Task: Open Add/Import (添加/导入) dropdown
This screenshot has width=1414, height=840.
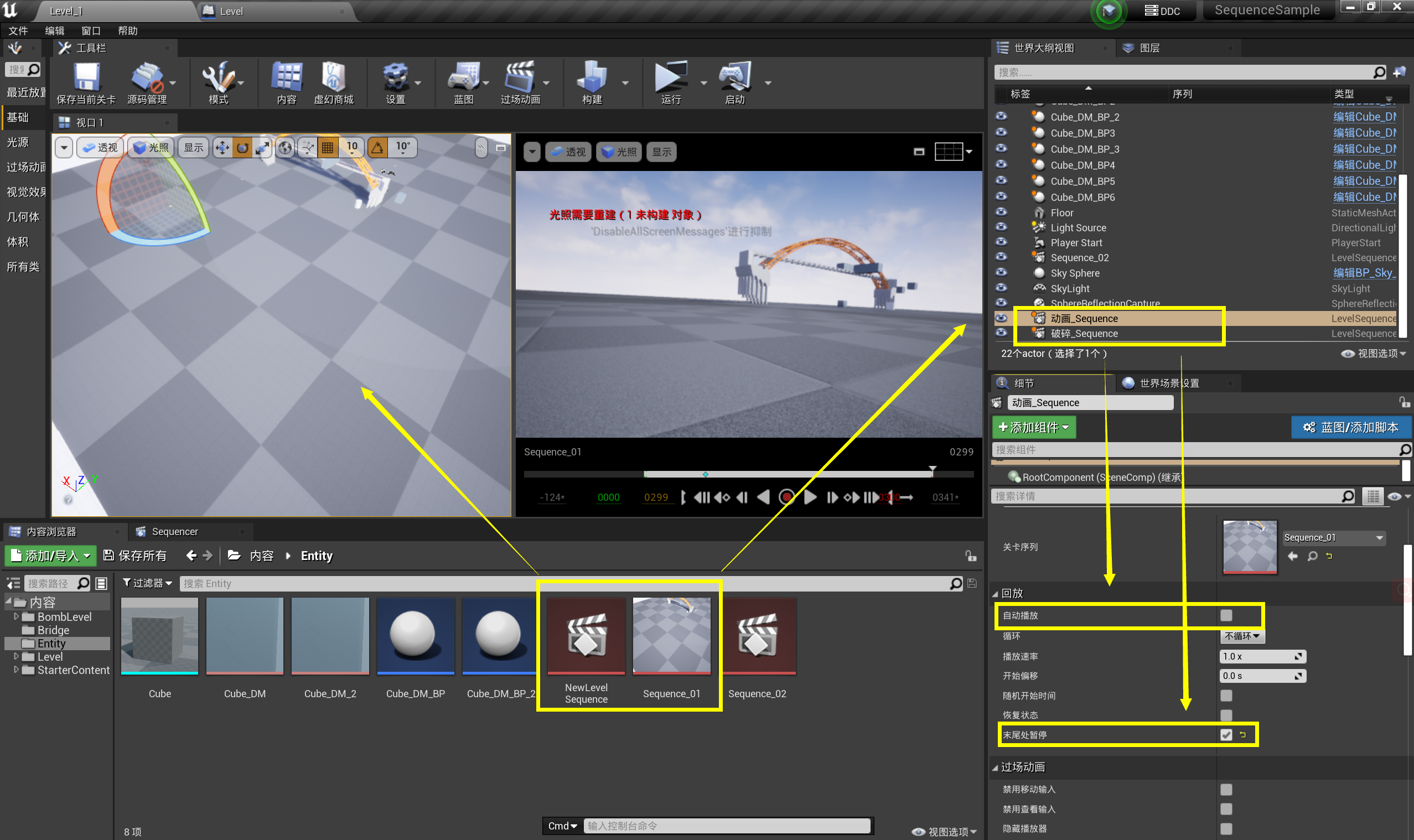Action: tap(50, 556)
